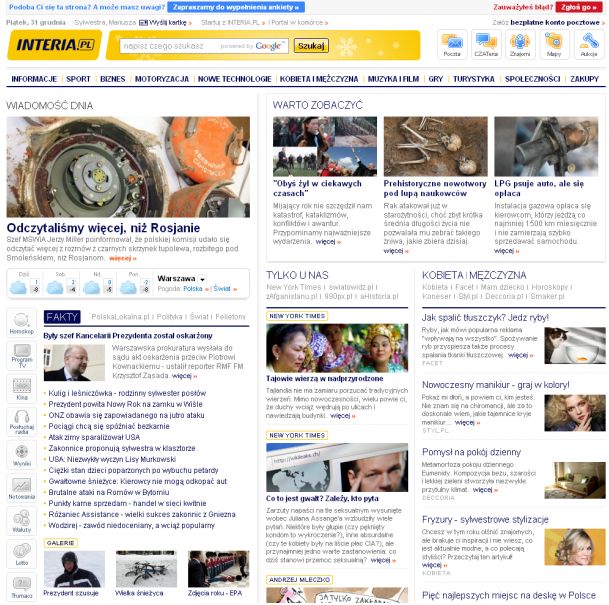Open the Horoskopy category link
This screenshot has width=609, height=605.
[x=550, y=287]
